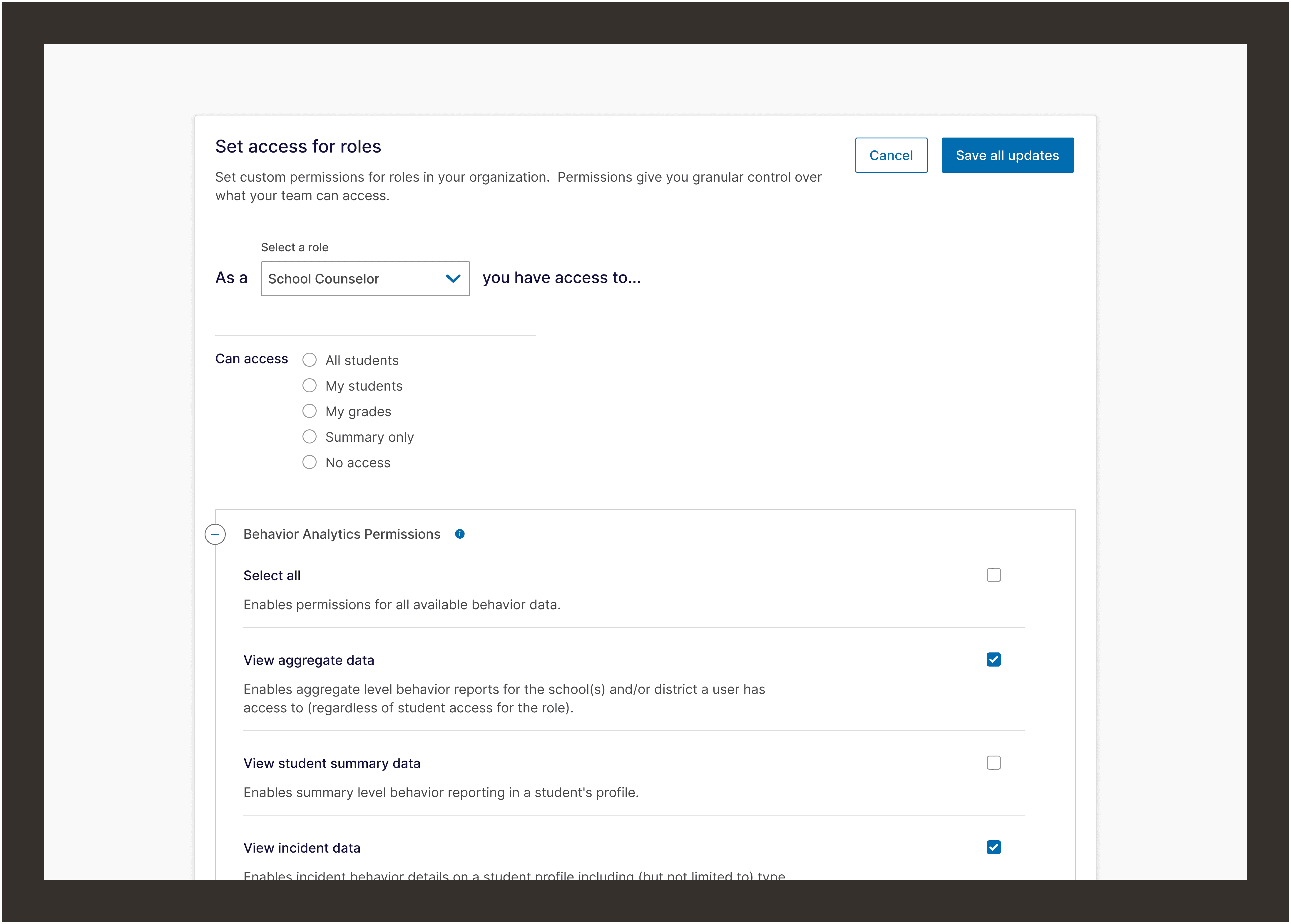1291x924 pixels.
Task: Expand the Behavior Analytics Permissions section
Action: point(216,533)
